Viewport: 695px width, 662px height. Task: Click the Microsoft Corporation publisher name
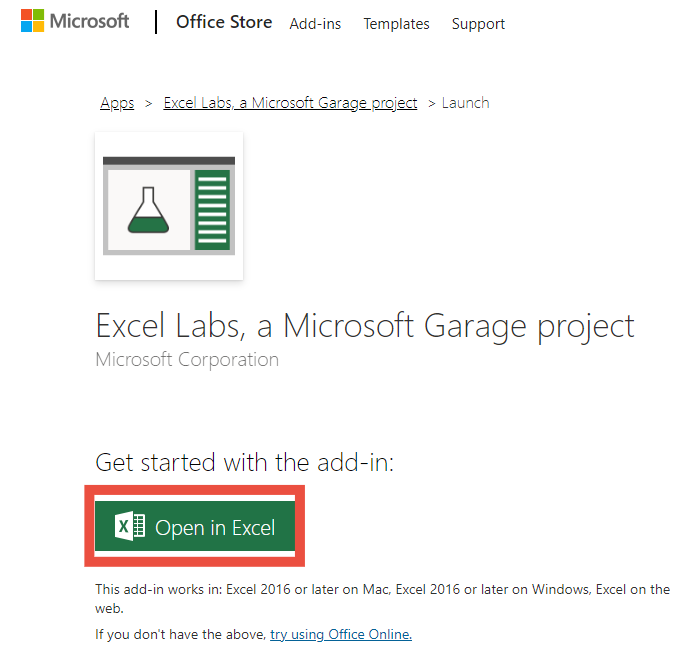point(187,359)
